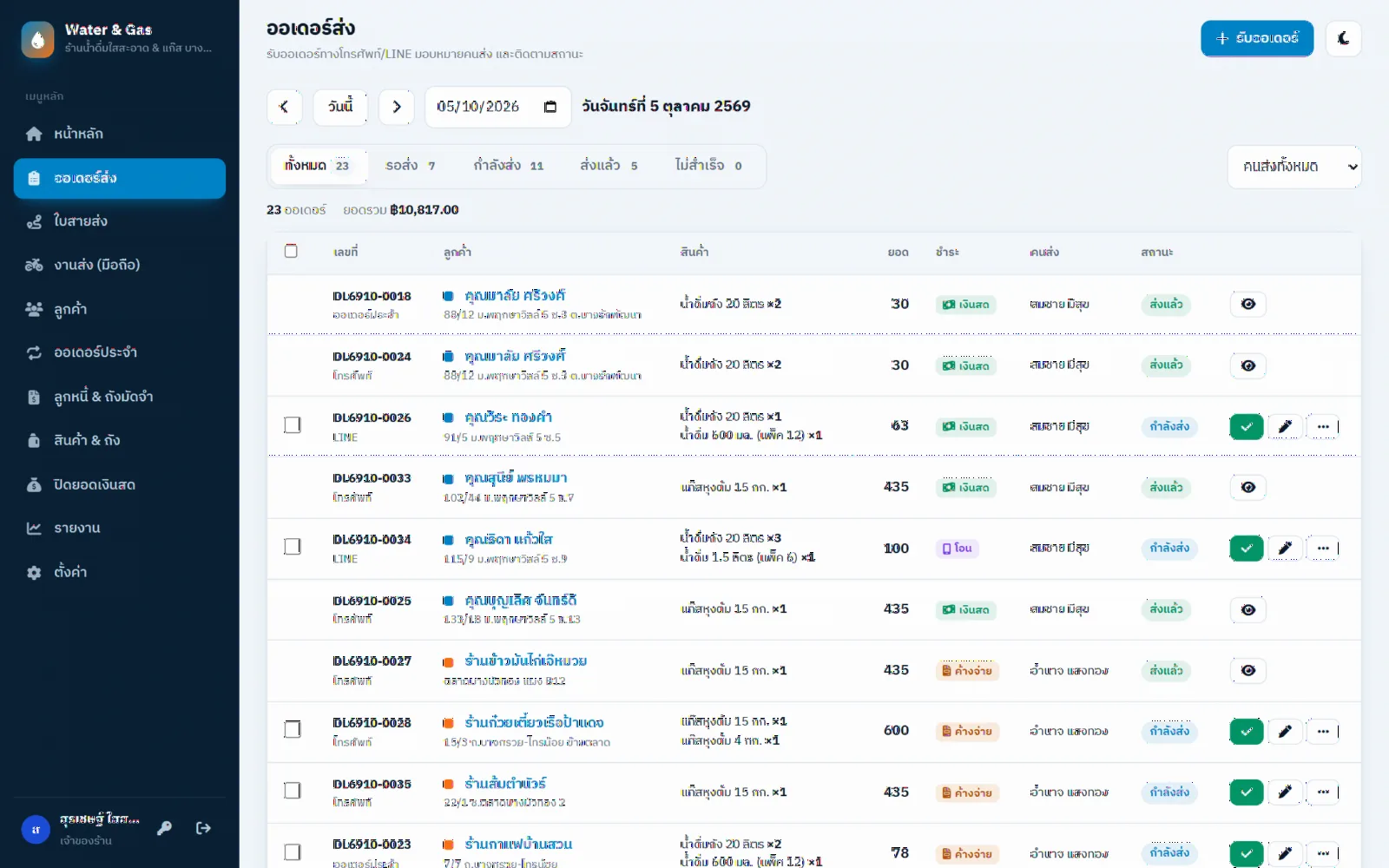Check the box for order DL6910-0028
The width and height of the screenshot is (1389, 868).
(293, 729)
